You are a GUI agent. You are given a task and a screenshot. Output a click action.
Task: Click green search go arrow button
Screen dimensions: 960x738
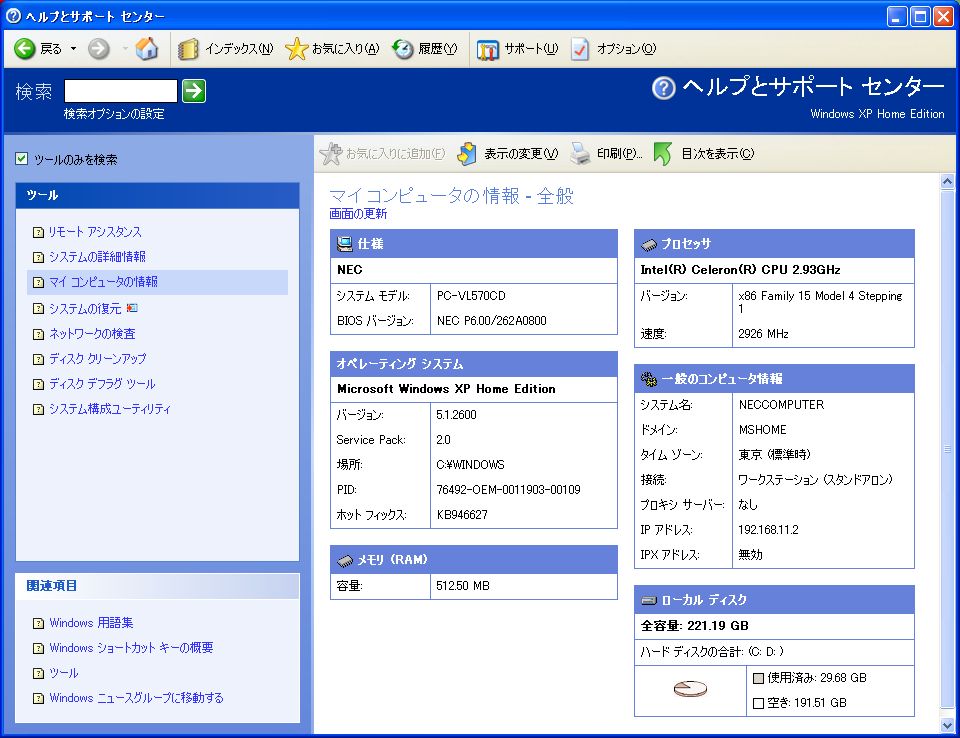[x=194, y=91]
